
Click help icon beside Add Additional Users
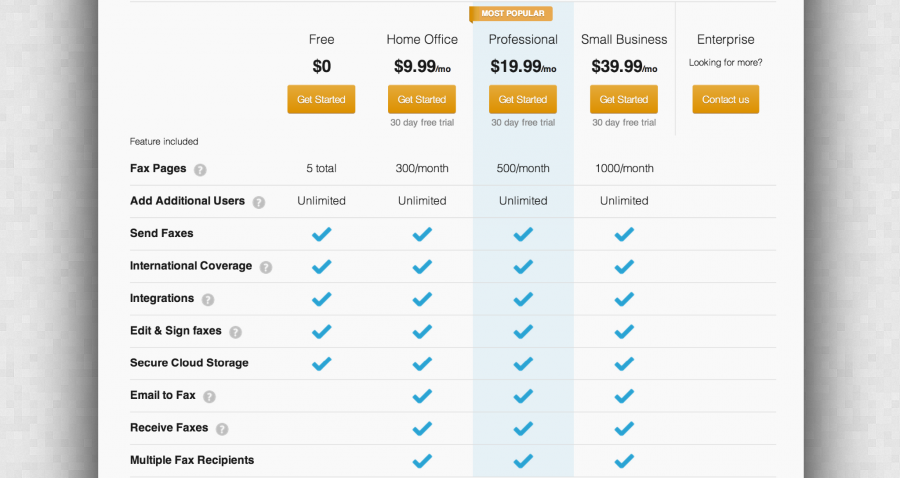[259, 203]
